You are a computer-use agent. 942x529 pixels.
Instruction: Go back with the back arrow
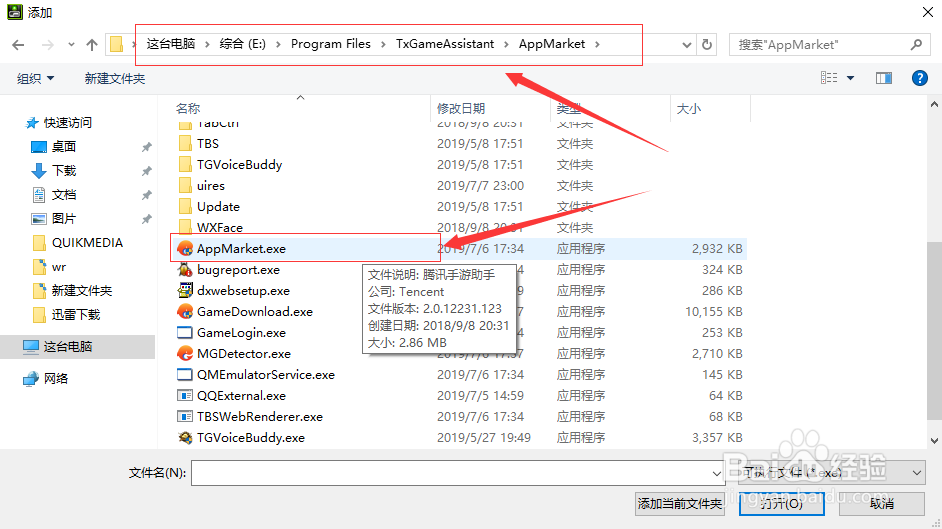(x=18, y=44)
